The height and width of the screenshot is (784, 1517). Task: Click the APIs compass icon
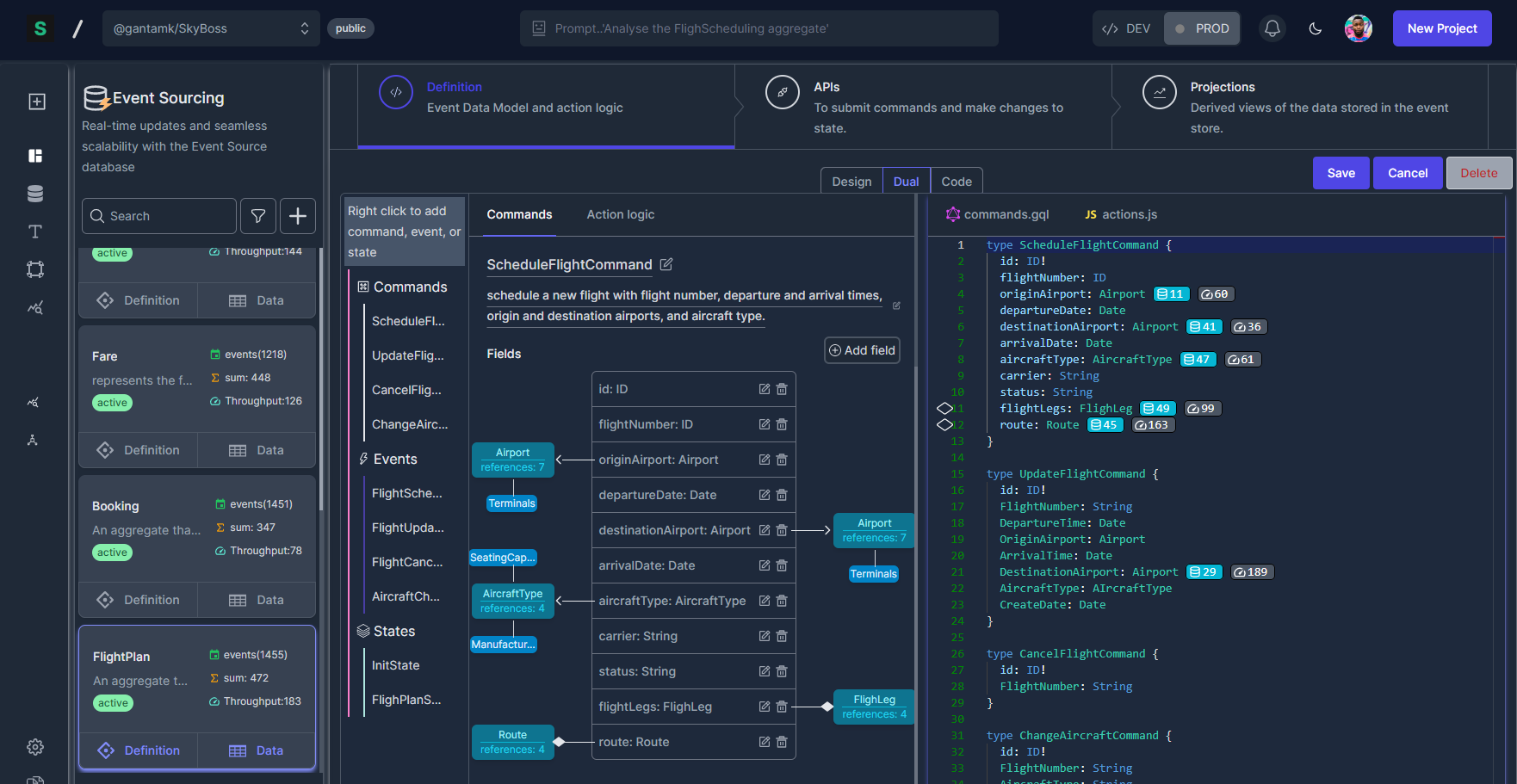(x=782, y=92)
